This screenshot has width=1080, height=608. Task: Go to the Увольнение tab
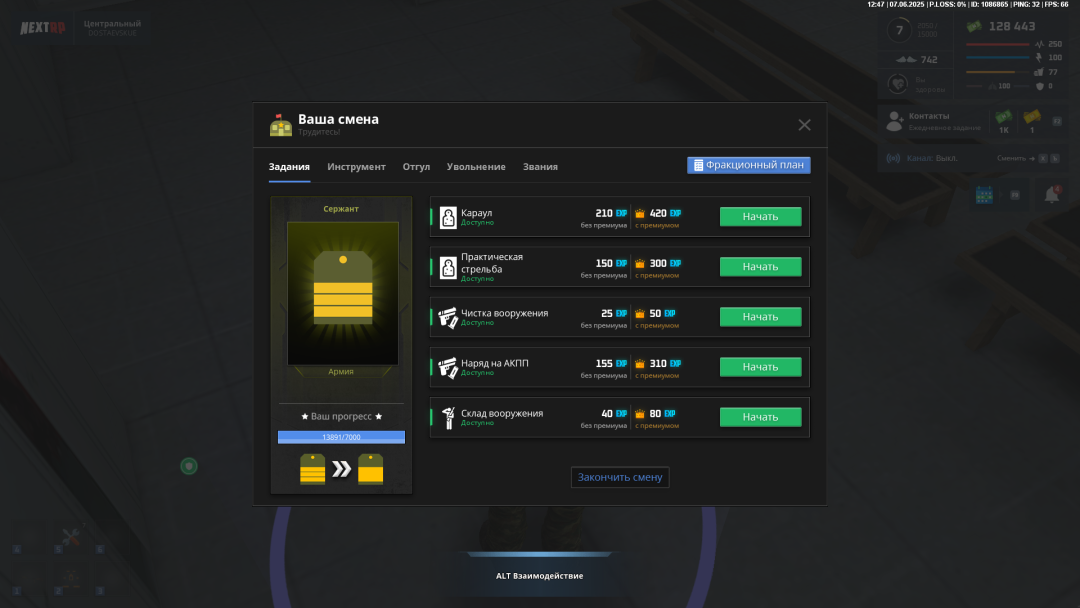[x=476, y=167]
